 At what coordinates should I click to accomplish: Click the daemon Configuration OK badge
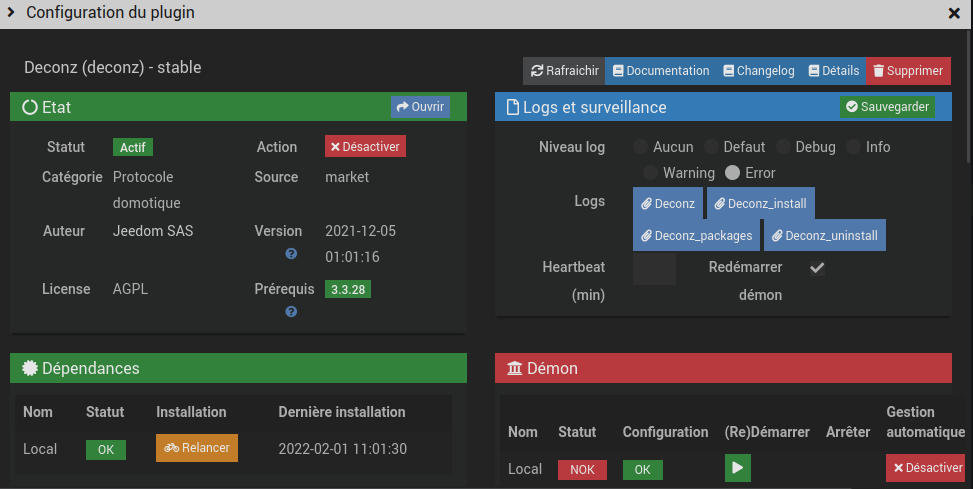pyautogui.click(x=643, y=470)
